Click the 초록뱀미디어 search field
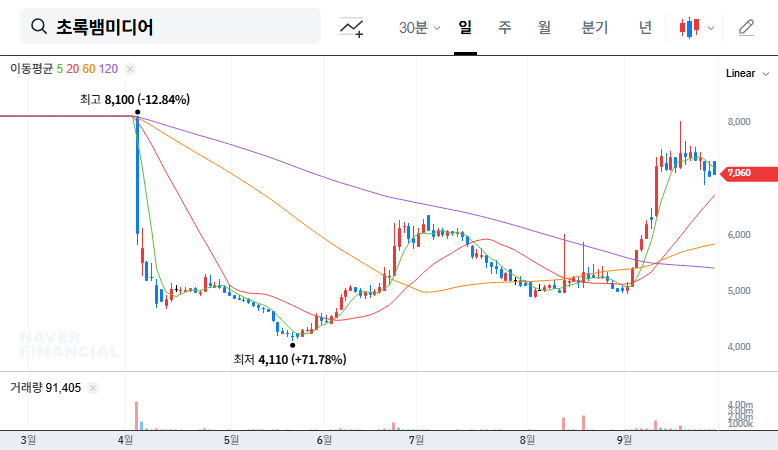Screen dimensions: 778x450 pos(170,26)
